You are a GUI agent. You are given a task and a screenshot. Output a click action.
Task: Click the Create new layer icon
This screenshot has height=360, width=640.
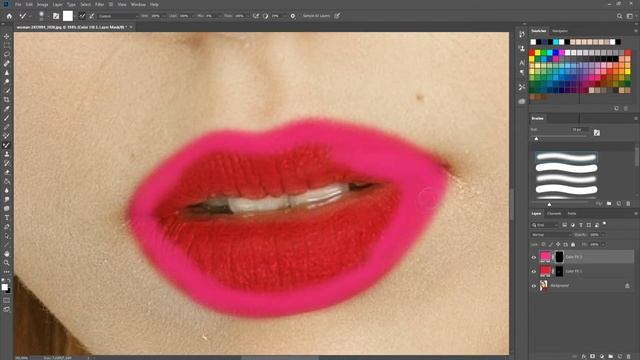point(620,356)
